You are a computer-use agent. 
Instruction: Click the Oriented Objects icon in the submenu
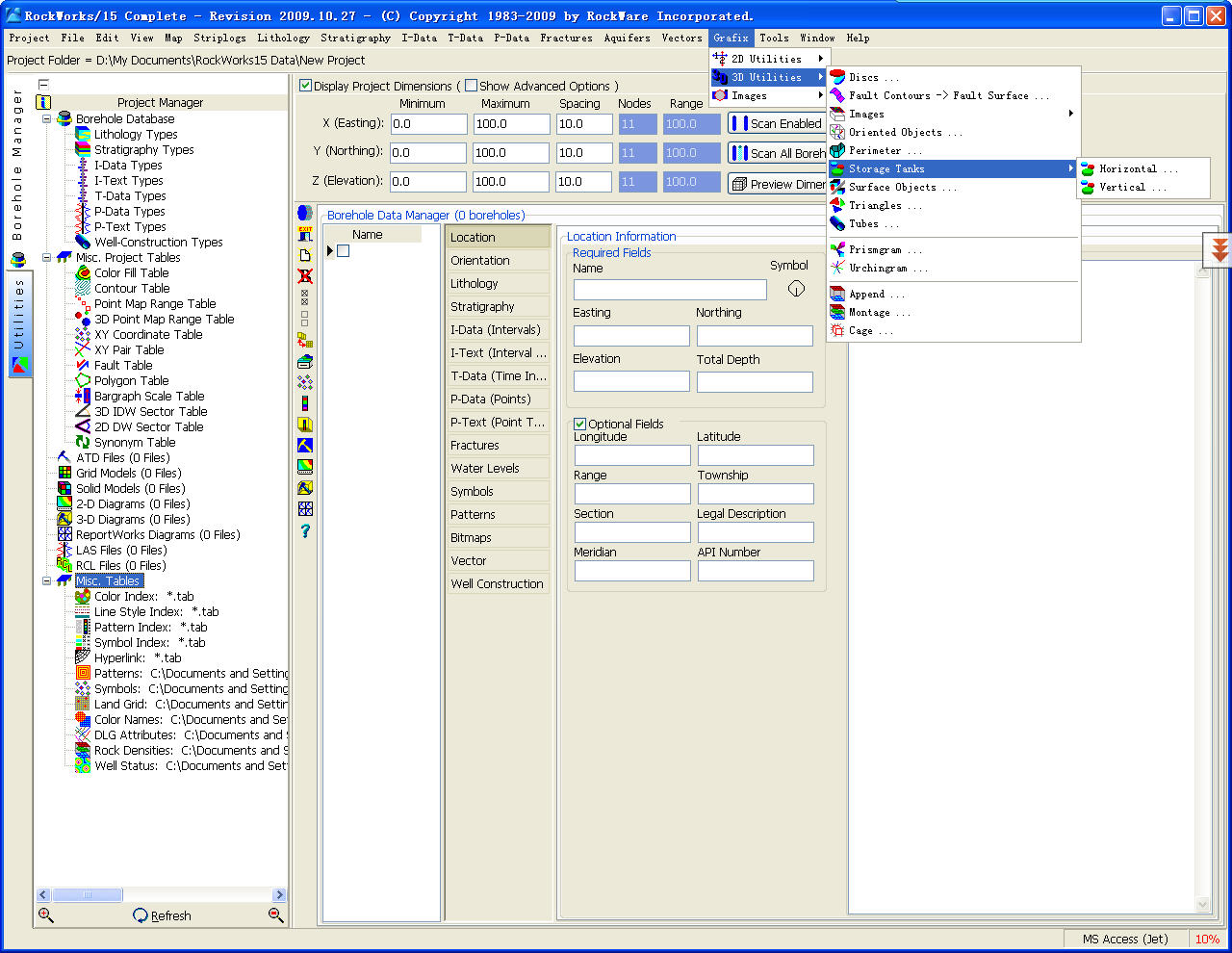pyautogui.click(x=837, y=132)
